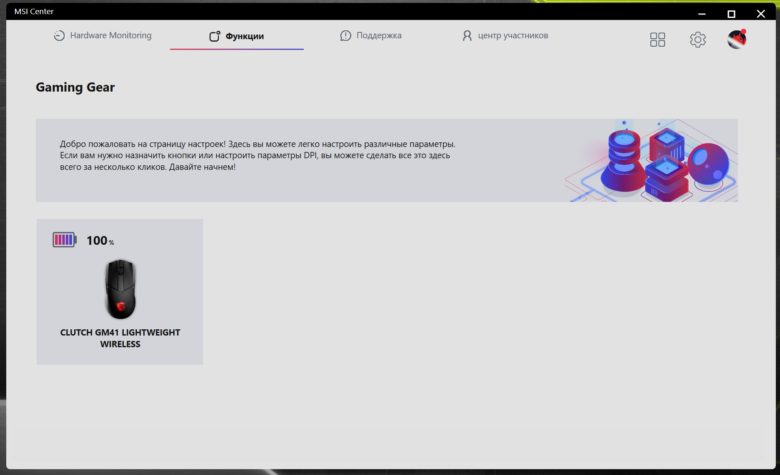Maximize the MSI Center window
The image size is (780, 475).
731,13
